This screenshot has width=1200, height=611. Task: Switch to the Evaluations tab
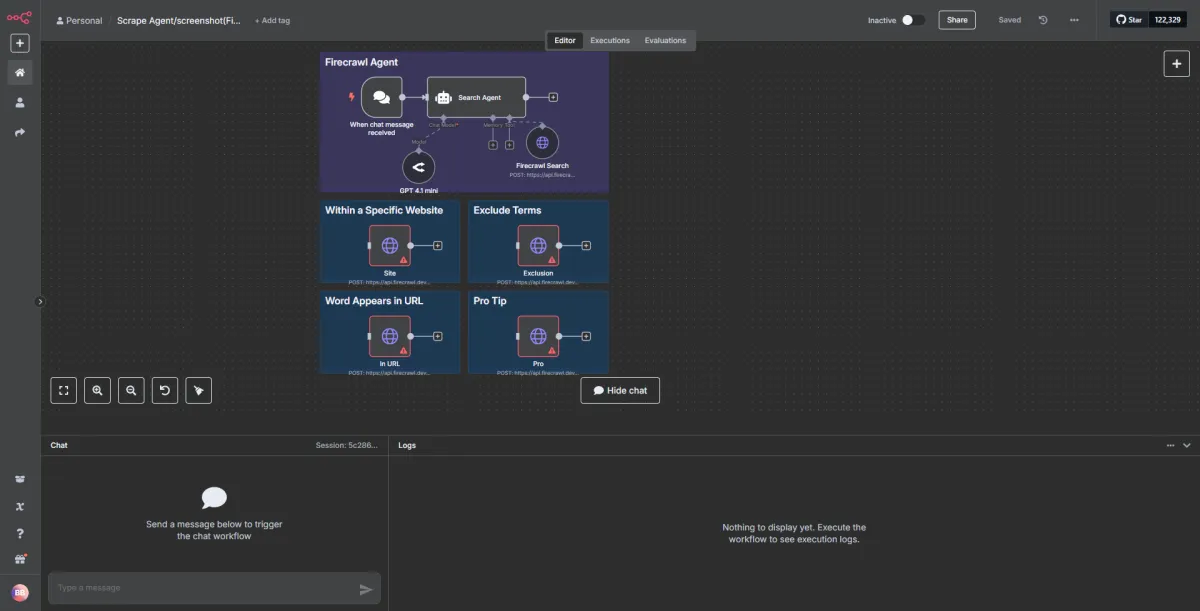665,40
